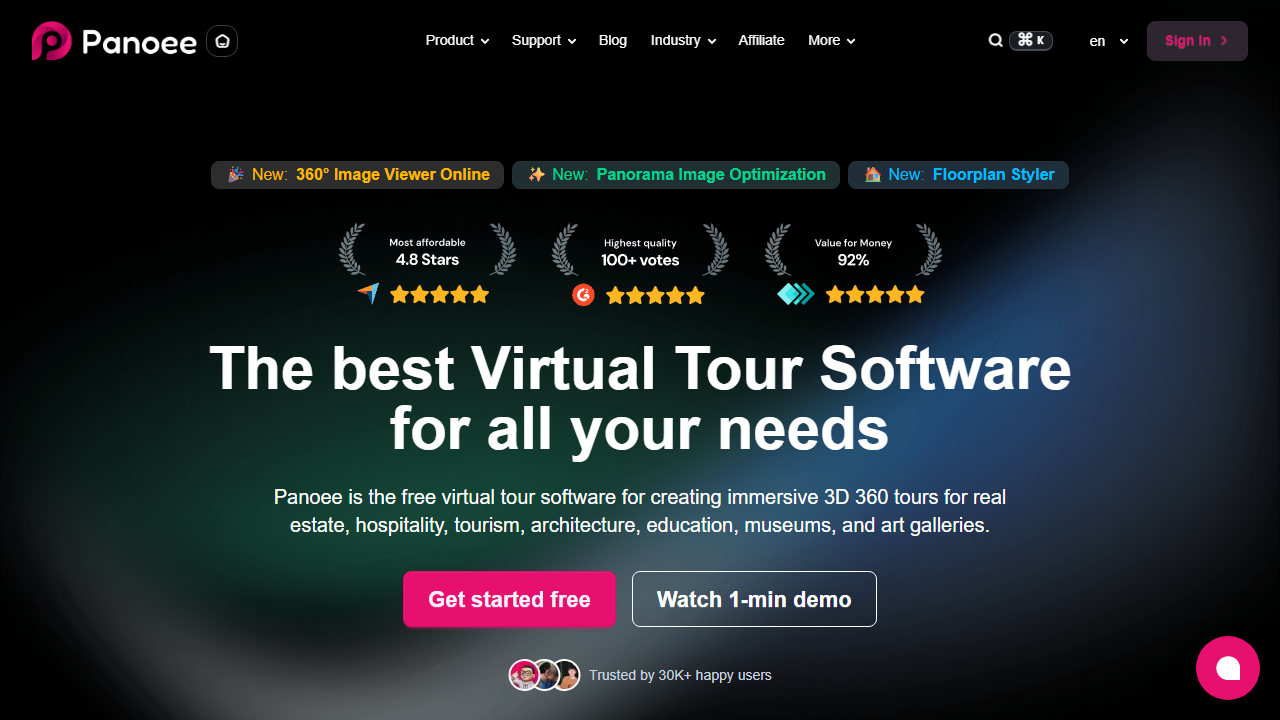The width and height of the screenshot is (1280, 720).
Task: Open the Affiliate page
Action: click(761, 41)
